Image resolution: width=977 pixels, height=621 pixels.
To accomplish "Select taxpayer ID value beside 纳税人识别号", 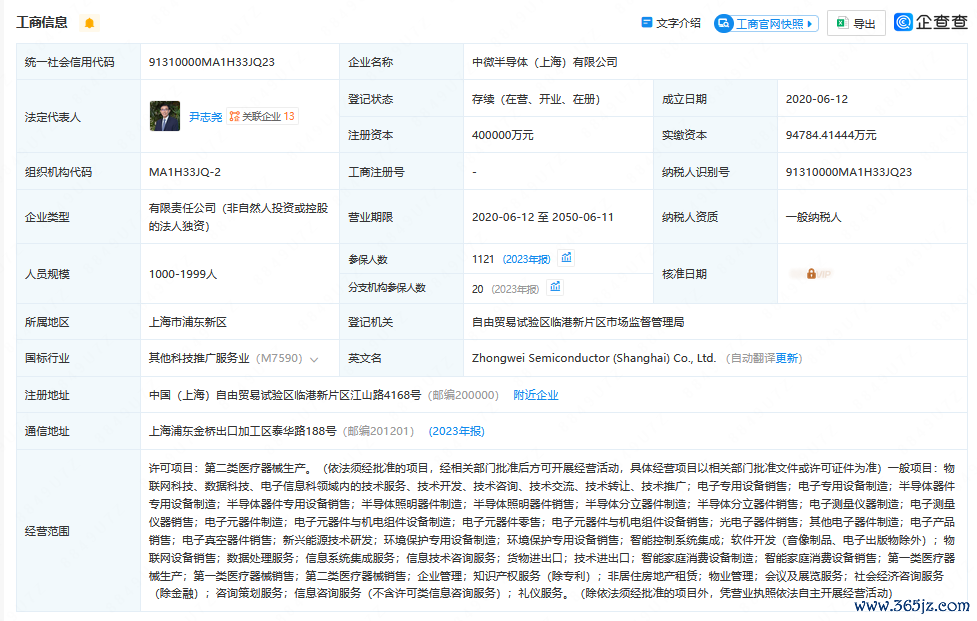I will click(x=849, y=172).
